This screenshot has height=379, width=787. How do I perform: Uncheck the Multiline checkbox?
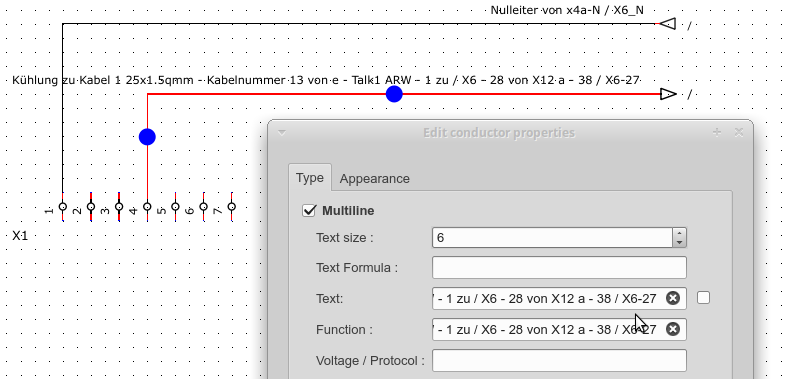pos(309,210)
